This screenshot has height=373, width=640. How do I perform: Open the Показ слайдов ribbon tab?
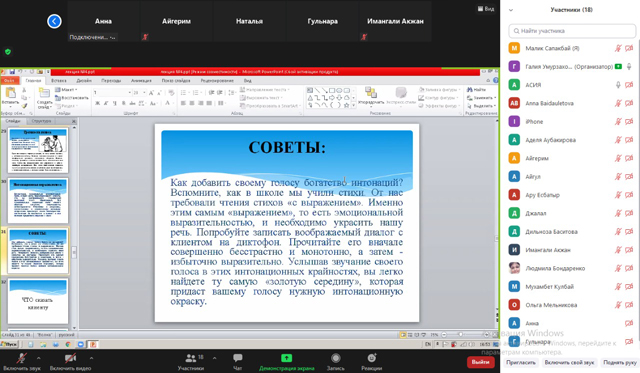coord(176,80)
